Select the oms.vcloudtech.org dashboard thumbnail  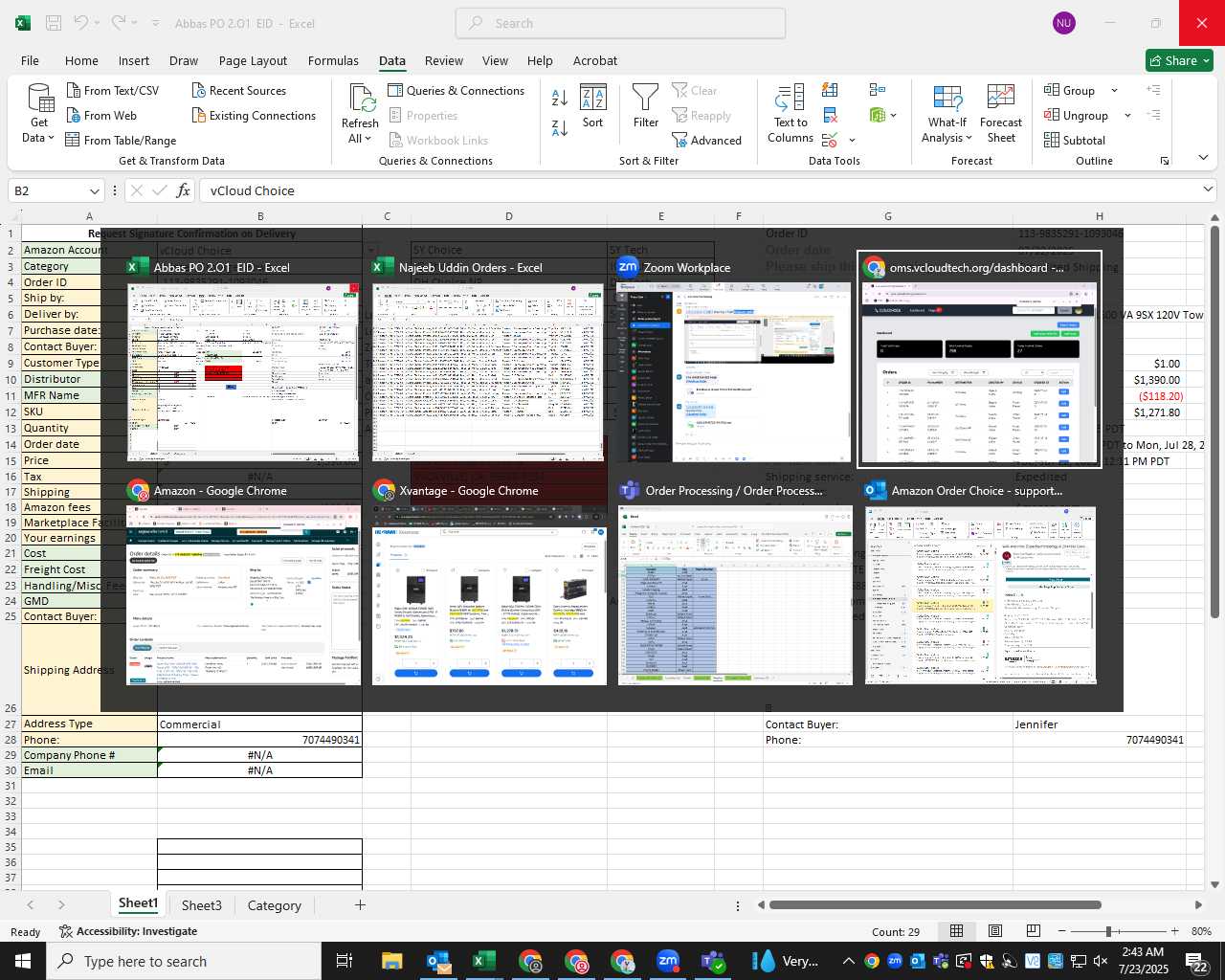(x=979, y=360)
